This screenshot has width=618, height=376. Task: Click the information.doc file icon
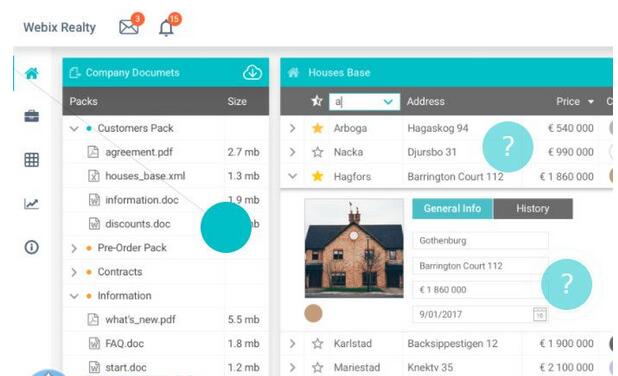94,200
